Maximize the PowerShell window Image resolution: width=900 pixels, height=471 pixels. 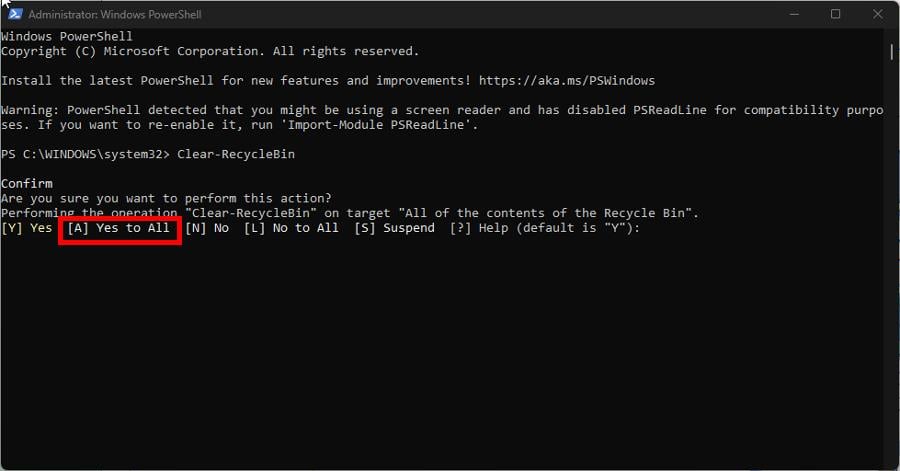(835, 14)
